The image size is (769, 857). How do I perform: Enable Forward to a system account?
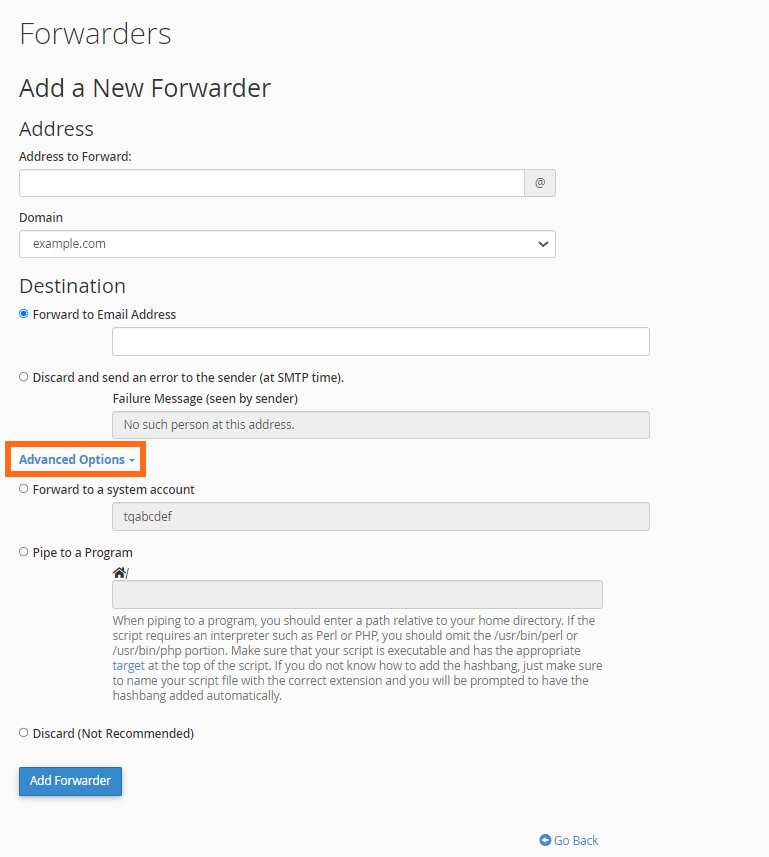[22, 489]
